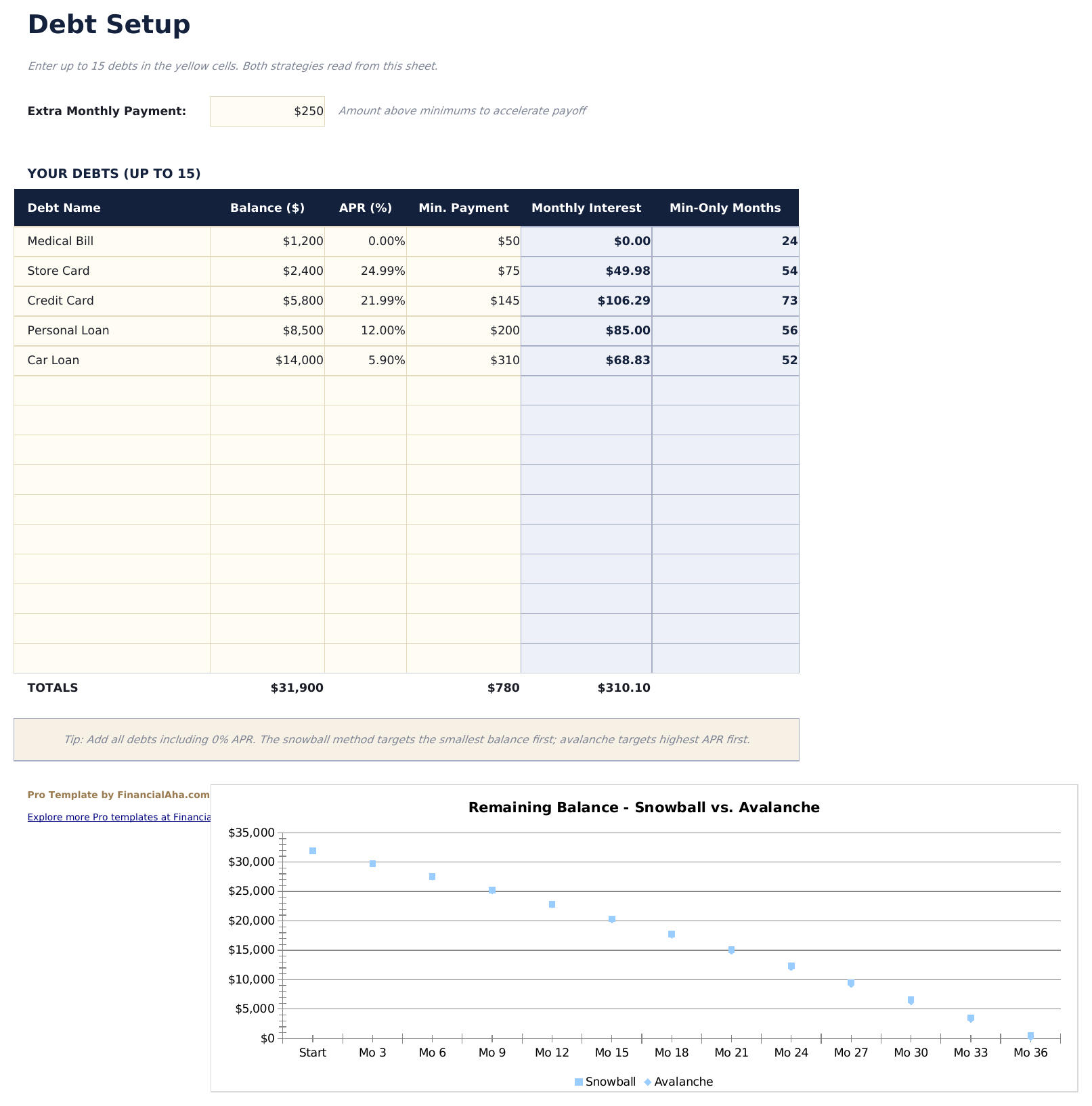Select the Mo 36 axis label
This screenshot has height=1106, width=1092.
(1030, 1053)
